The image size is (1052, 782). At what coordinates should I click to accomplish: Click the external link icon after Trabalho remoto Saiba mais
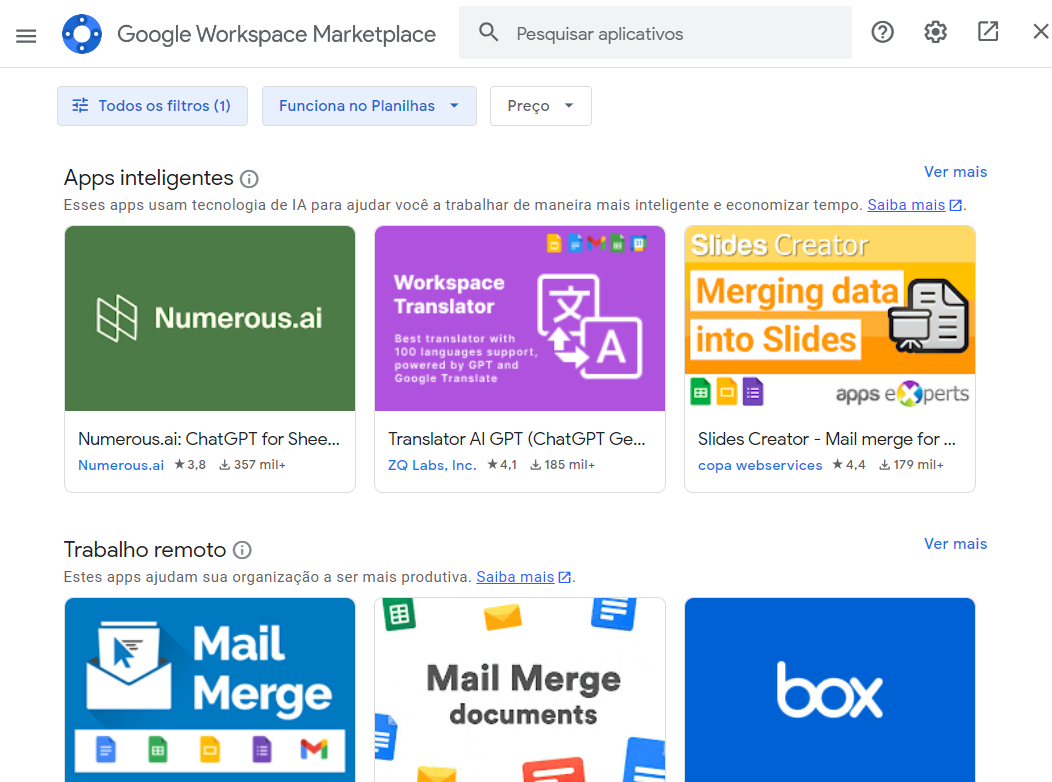564,577
